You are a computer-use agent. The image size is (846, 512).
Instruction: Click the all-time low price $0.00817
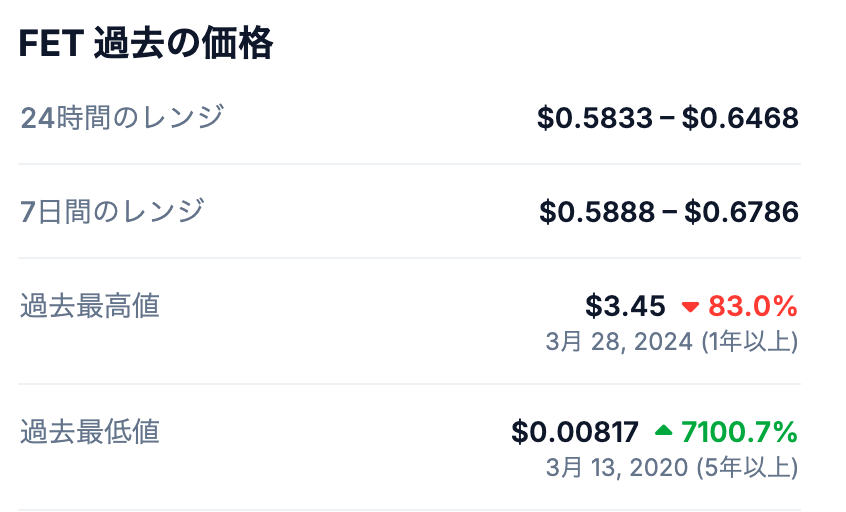[x=575, y=432]
